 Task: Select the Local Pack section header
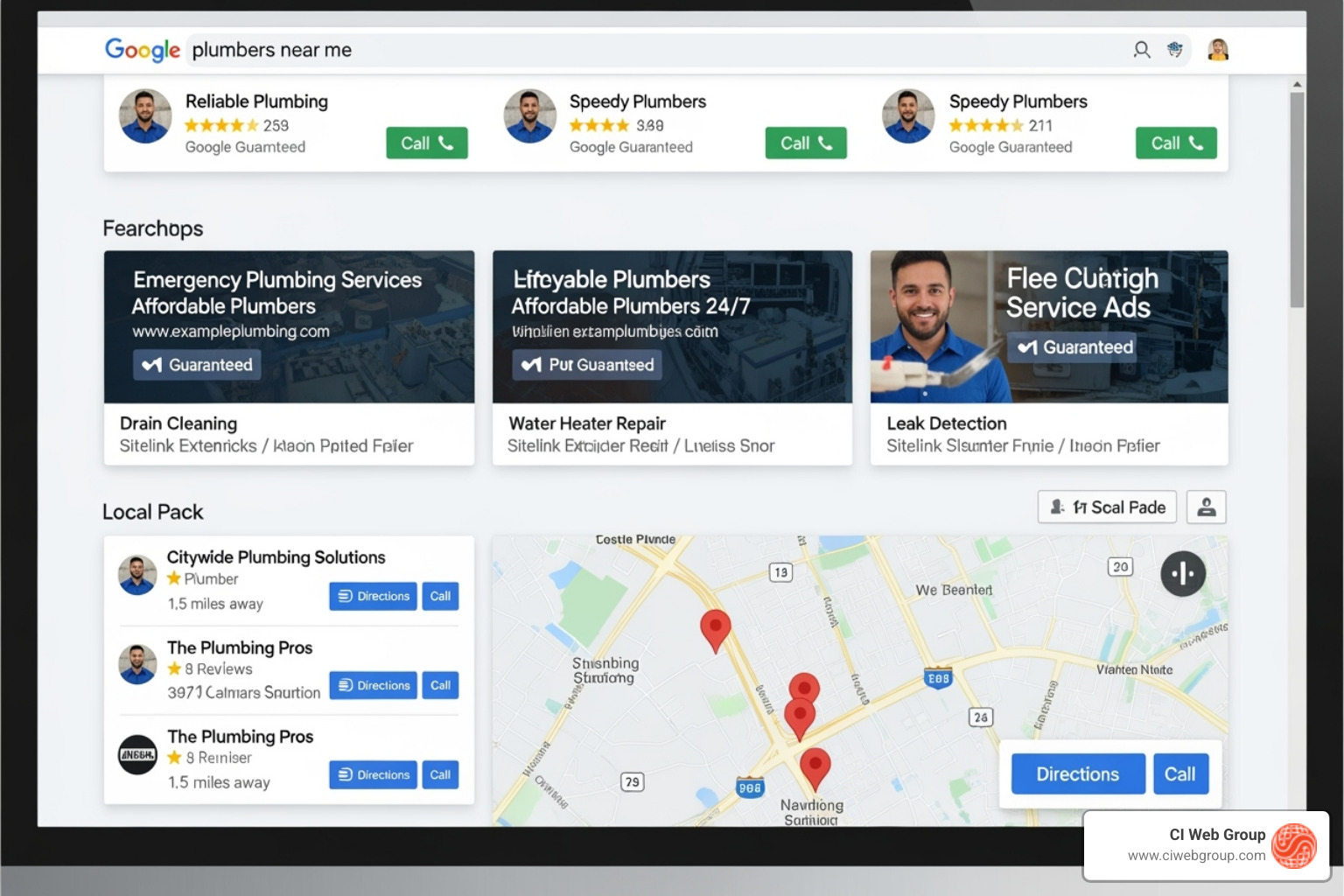pyautogui.click(x=153, y=511)
